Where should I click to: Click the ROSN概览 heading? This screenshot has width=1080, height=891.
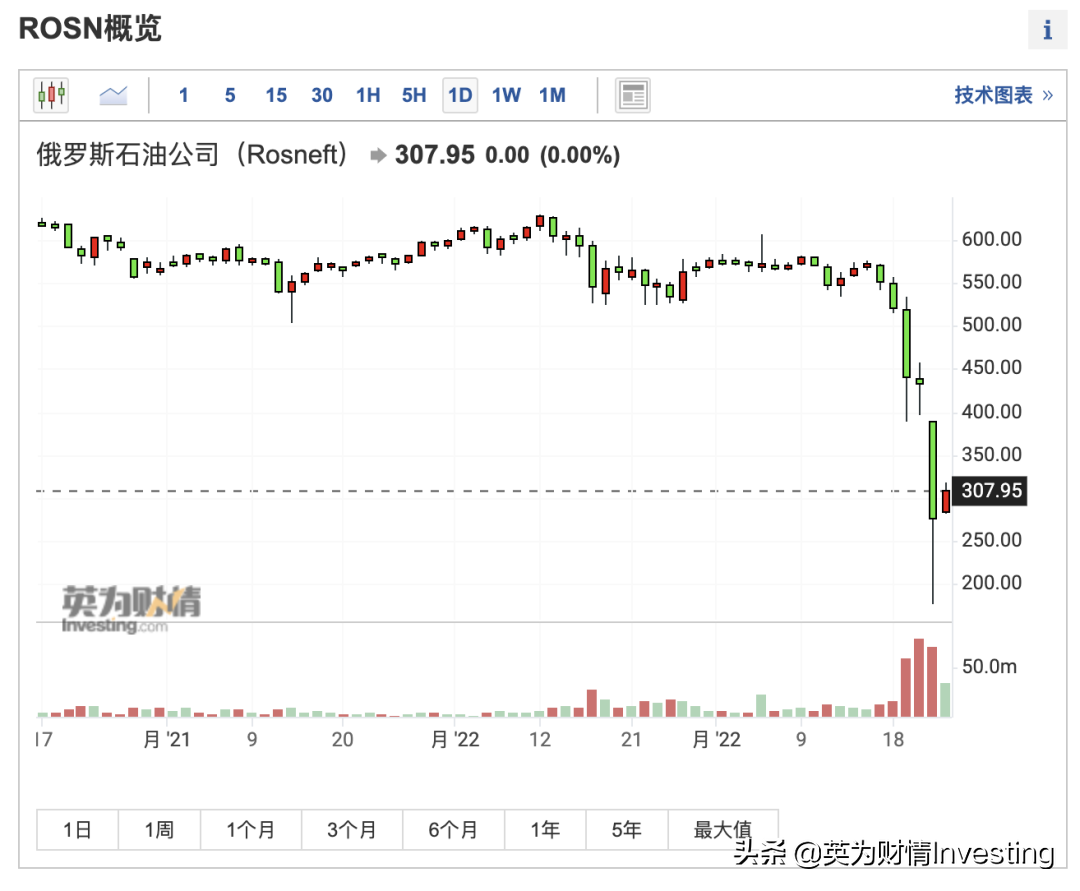tap(90, 29)
